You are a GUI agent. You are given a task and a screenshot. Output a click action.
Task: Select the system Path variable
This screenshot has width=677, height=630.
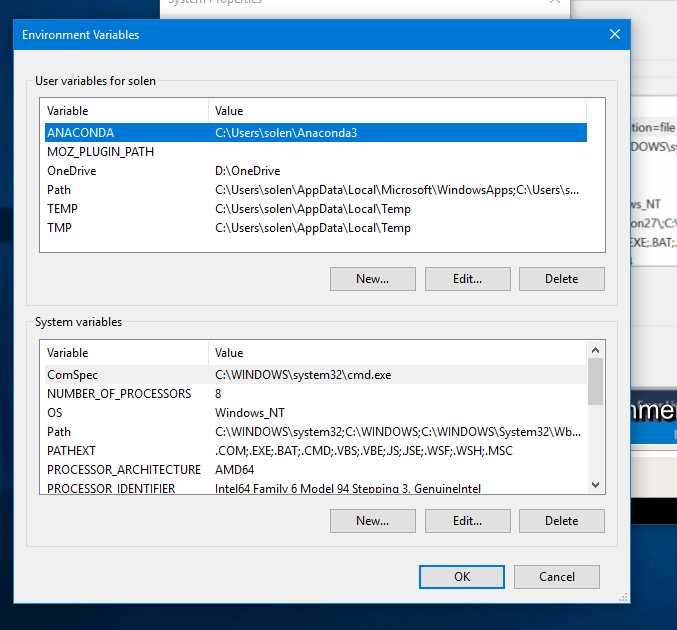(x=316, y=432)
